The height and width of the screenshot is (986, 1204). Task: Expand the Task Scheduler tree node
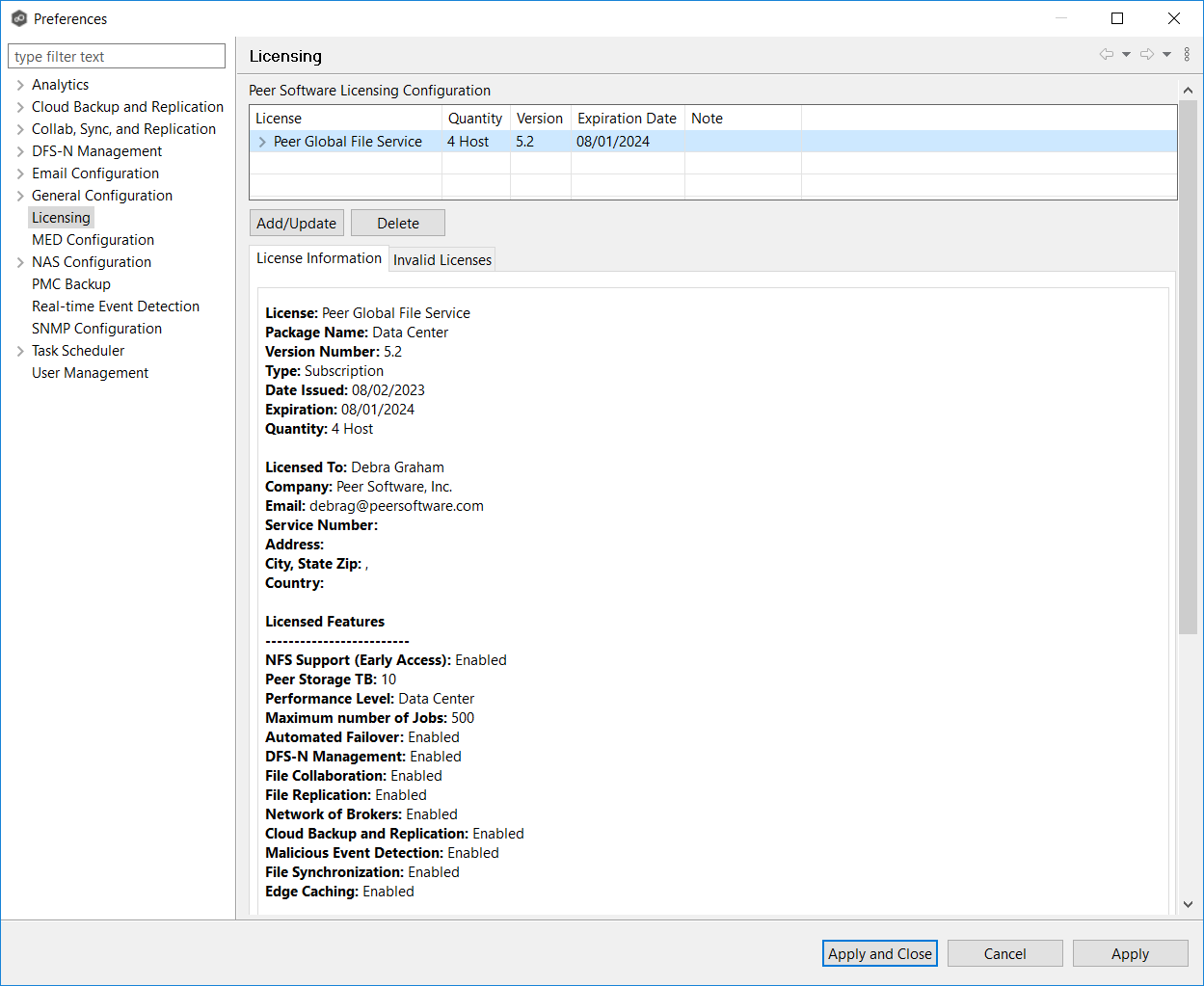(x=20, y=351)
